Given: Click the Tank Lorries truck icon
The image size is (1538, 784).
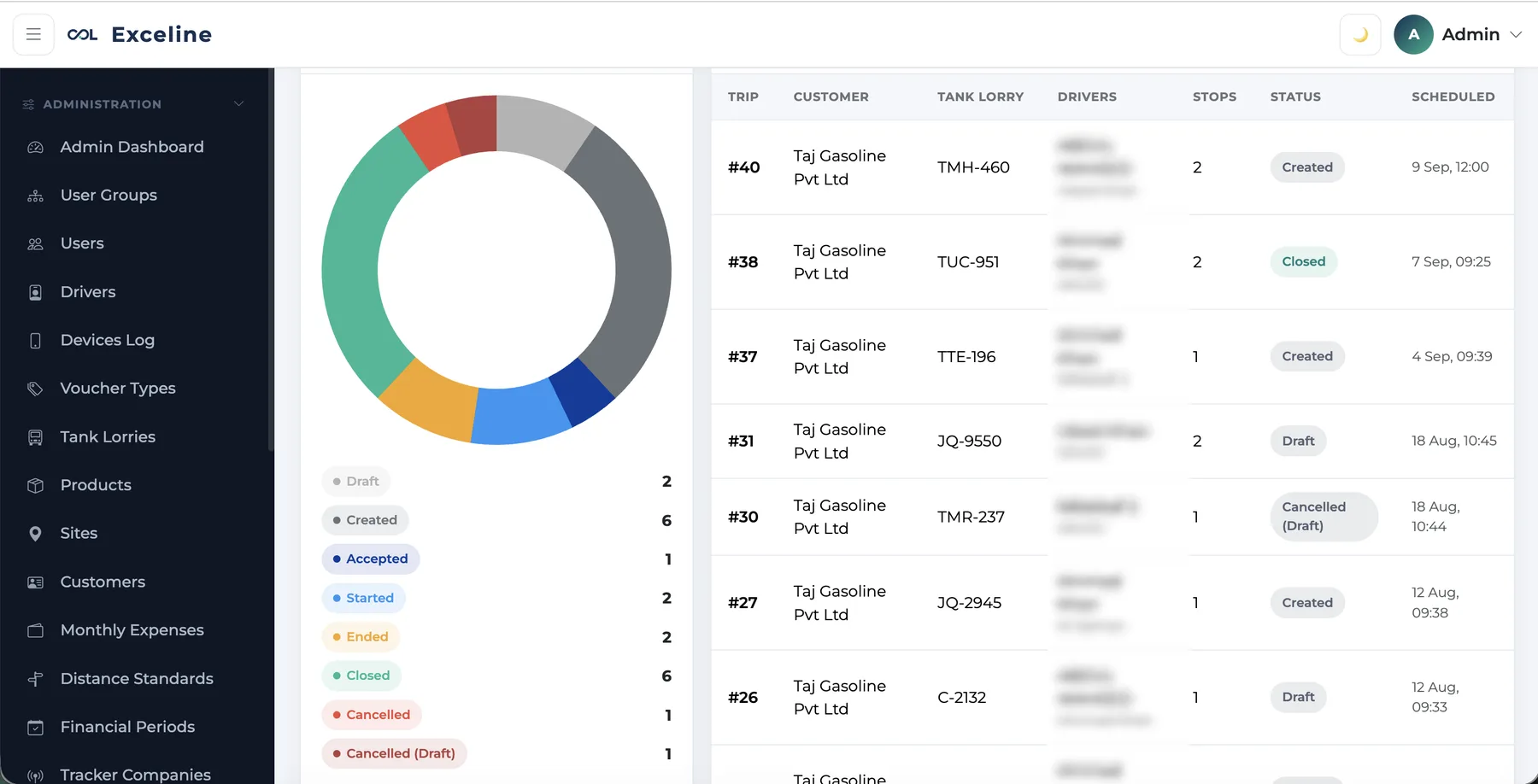Looking at the screenshot, I should point(35,437).
